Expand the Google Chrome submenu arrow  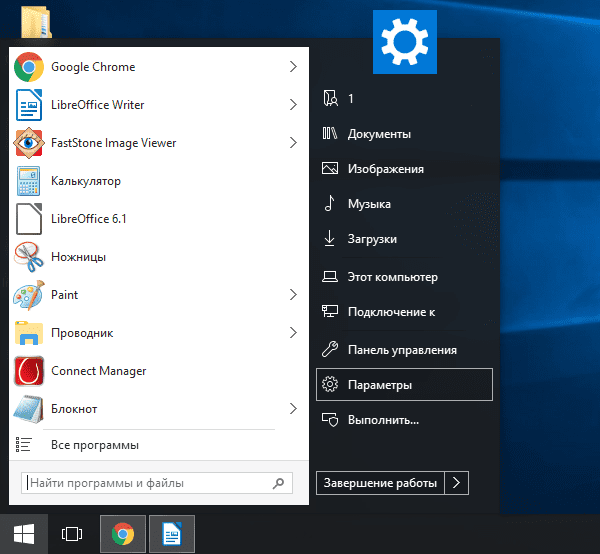(x=293, y=67)
